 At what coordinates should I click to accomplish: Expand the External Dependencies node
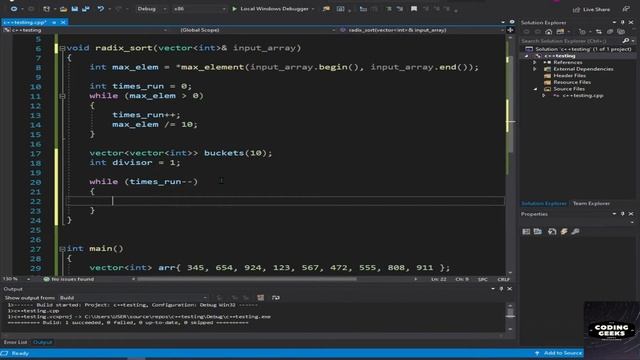pos(535,69)
